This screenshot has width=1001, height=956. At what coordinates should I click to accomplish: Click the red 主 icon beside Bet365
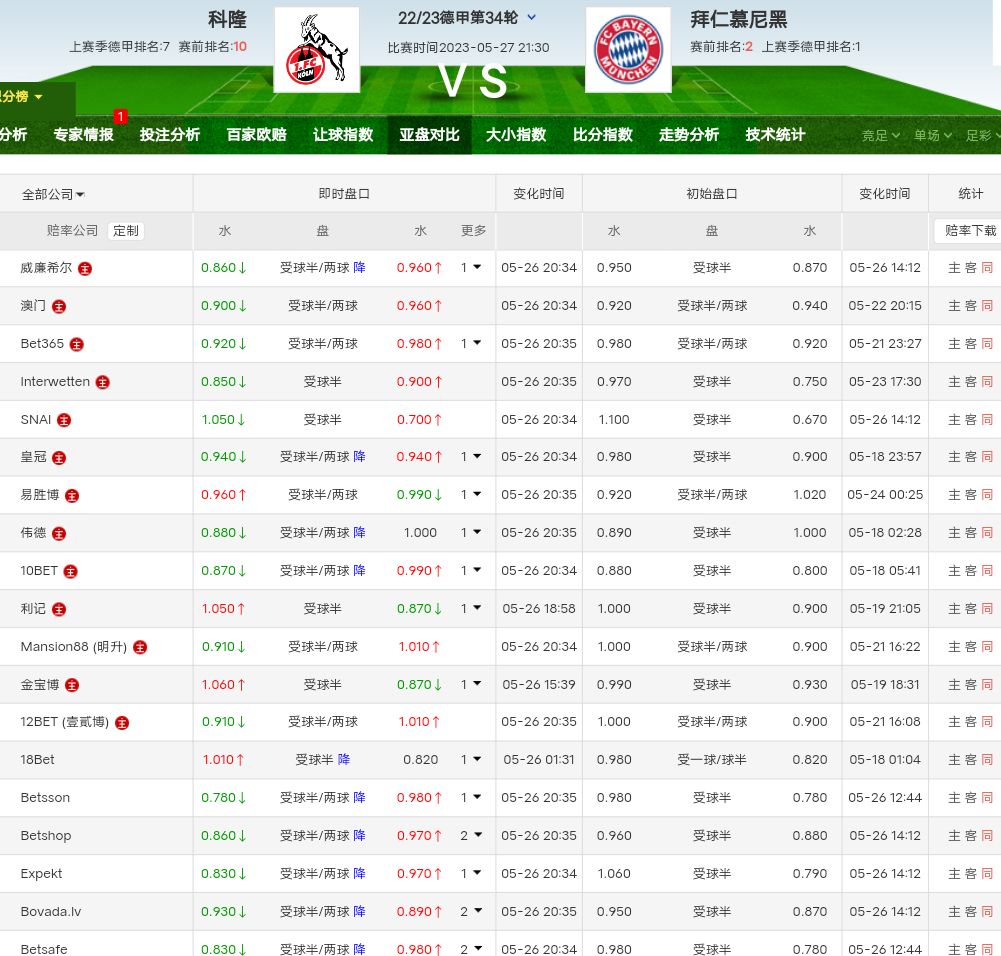click(x=77, y=344)
